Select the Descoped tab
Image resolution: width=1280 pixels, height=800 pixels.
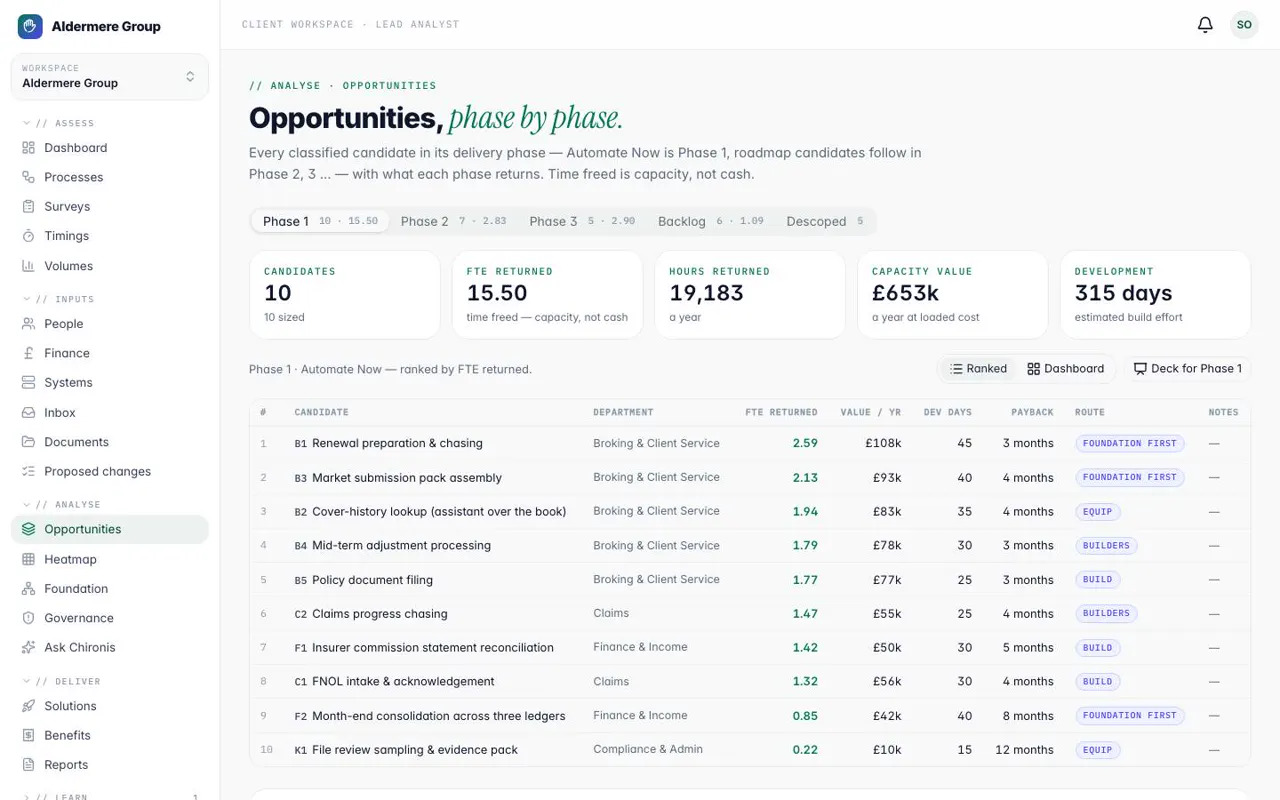click(x=824, y=221)
